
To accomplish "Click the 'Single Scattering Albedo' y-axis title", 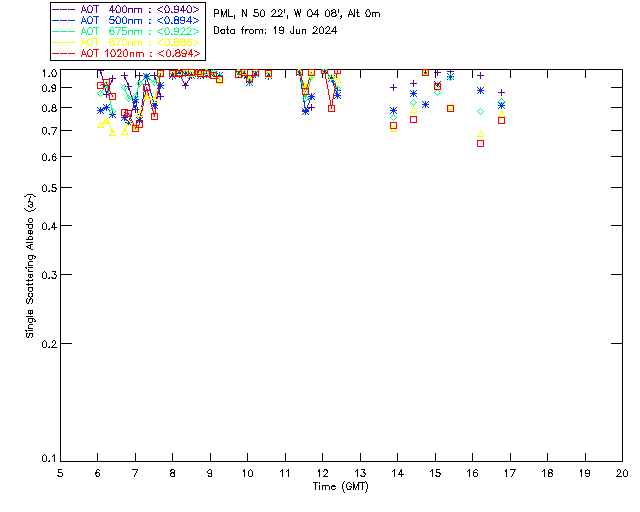I will (x=30, y=266).
